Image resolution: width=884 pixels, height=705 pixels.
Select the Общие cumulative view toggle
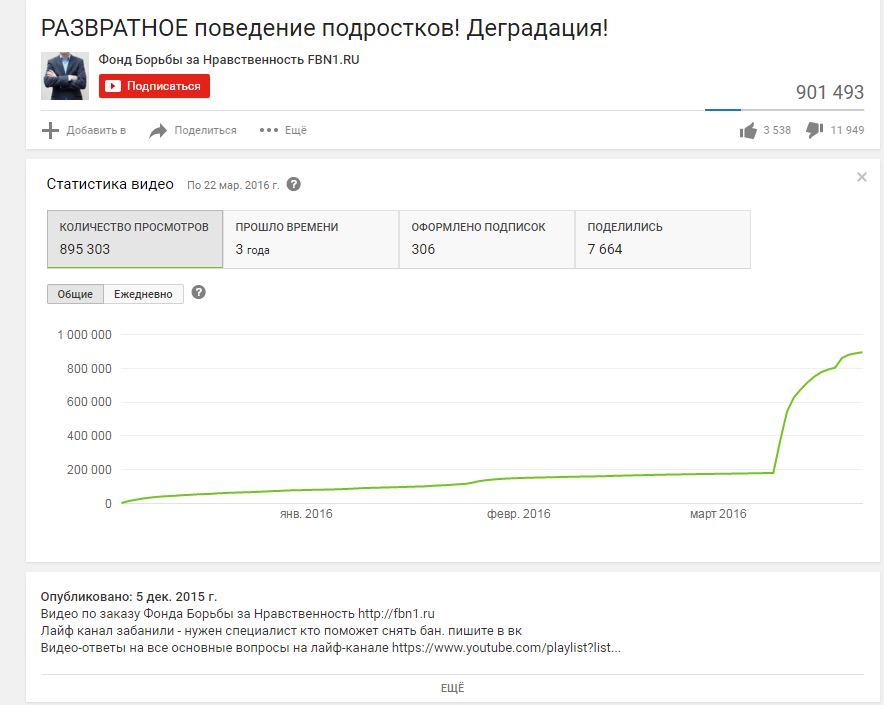pos(76,294)
